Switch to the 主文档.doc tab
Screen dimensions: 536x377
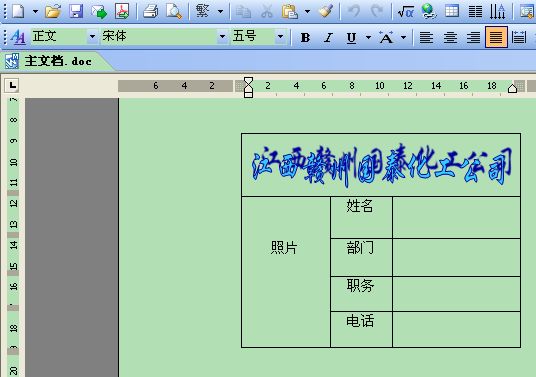click(57, 62)
